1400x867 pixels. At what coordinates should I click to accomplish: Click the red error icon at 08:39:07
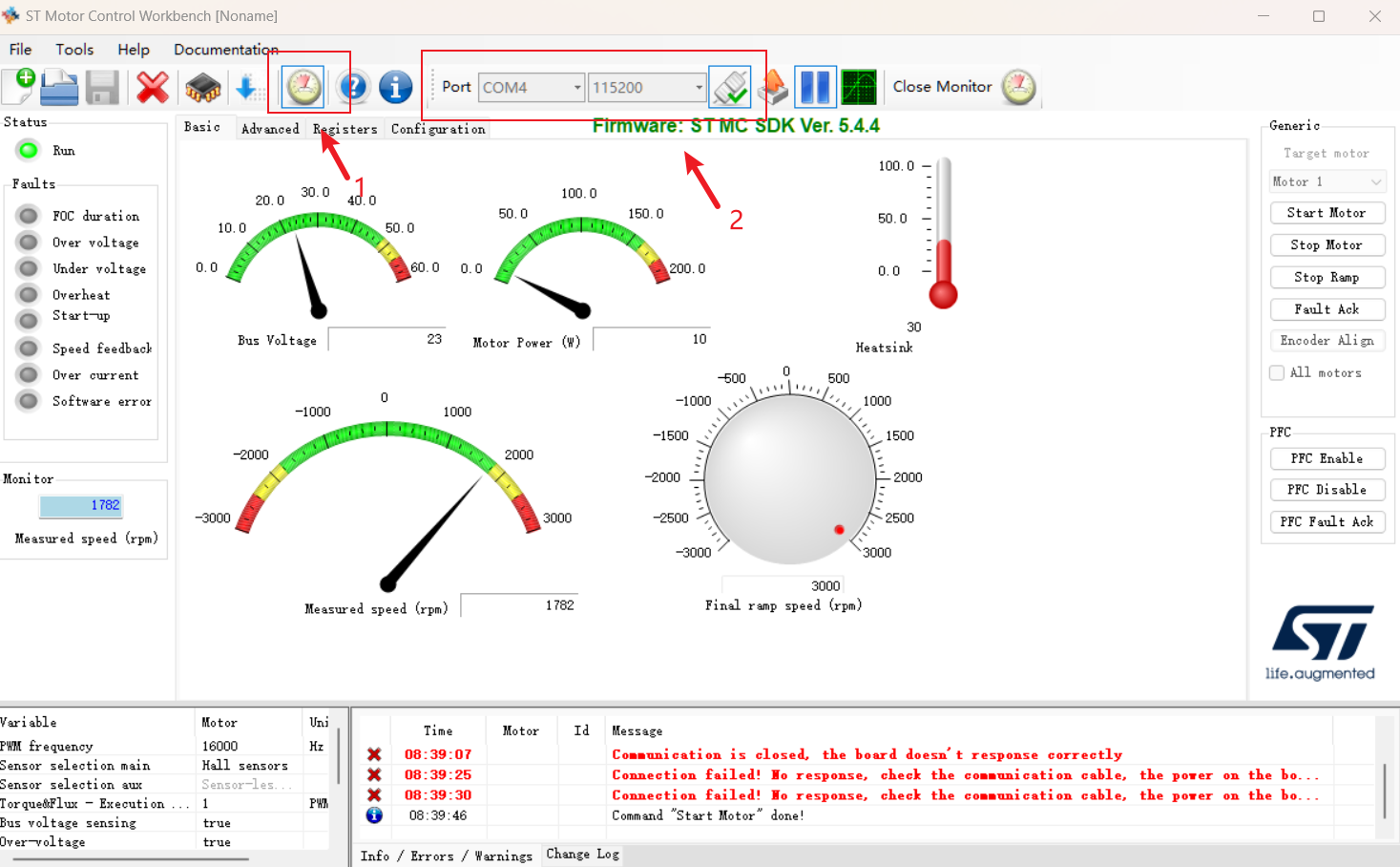pyautogui.click(x=374, y=754)
